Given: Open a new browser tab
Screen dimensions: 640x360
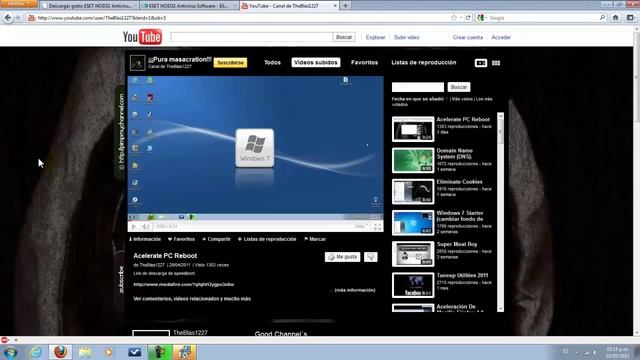Looking at the screenshot, I should tap(345, 6).
